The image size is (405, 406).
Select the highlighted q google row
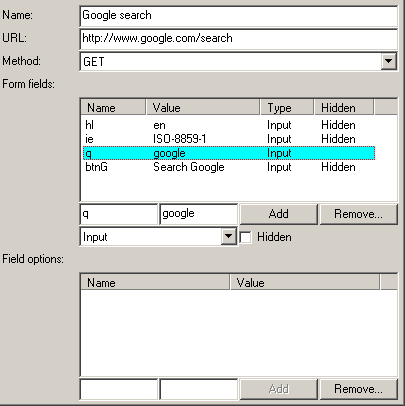click(x=229, y=153)
